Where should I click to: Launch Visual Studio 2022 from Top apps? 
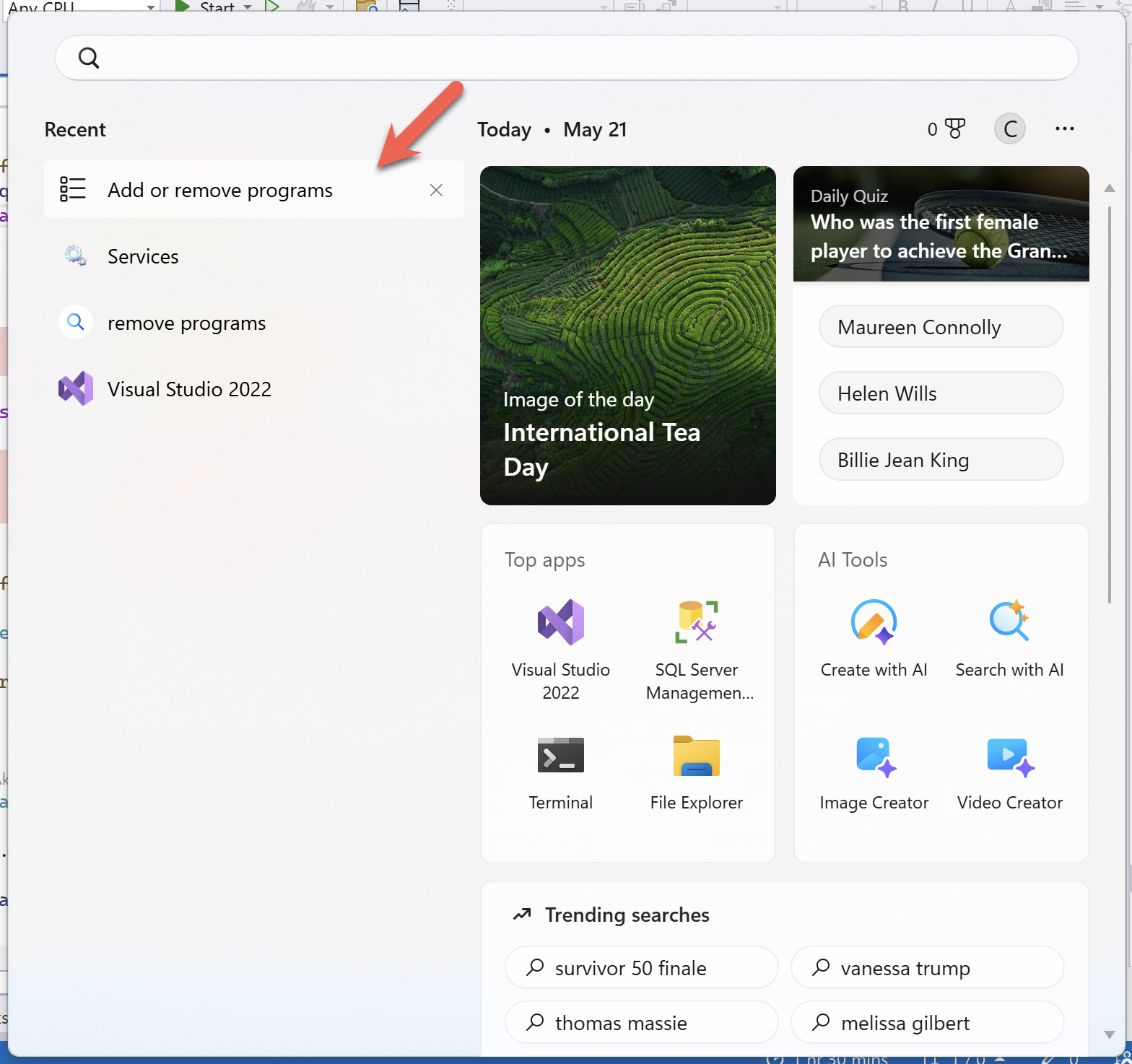click(561, 650)
